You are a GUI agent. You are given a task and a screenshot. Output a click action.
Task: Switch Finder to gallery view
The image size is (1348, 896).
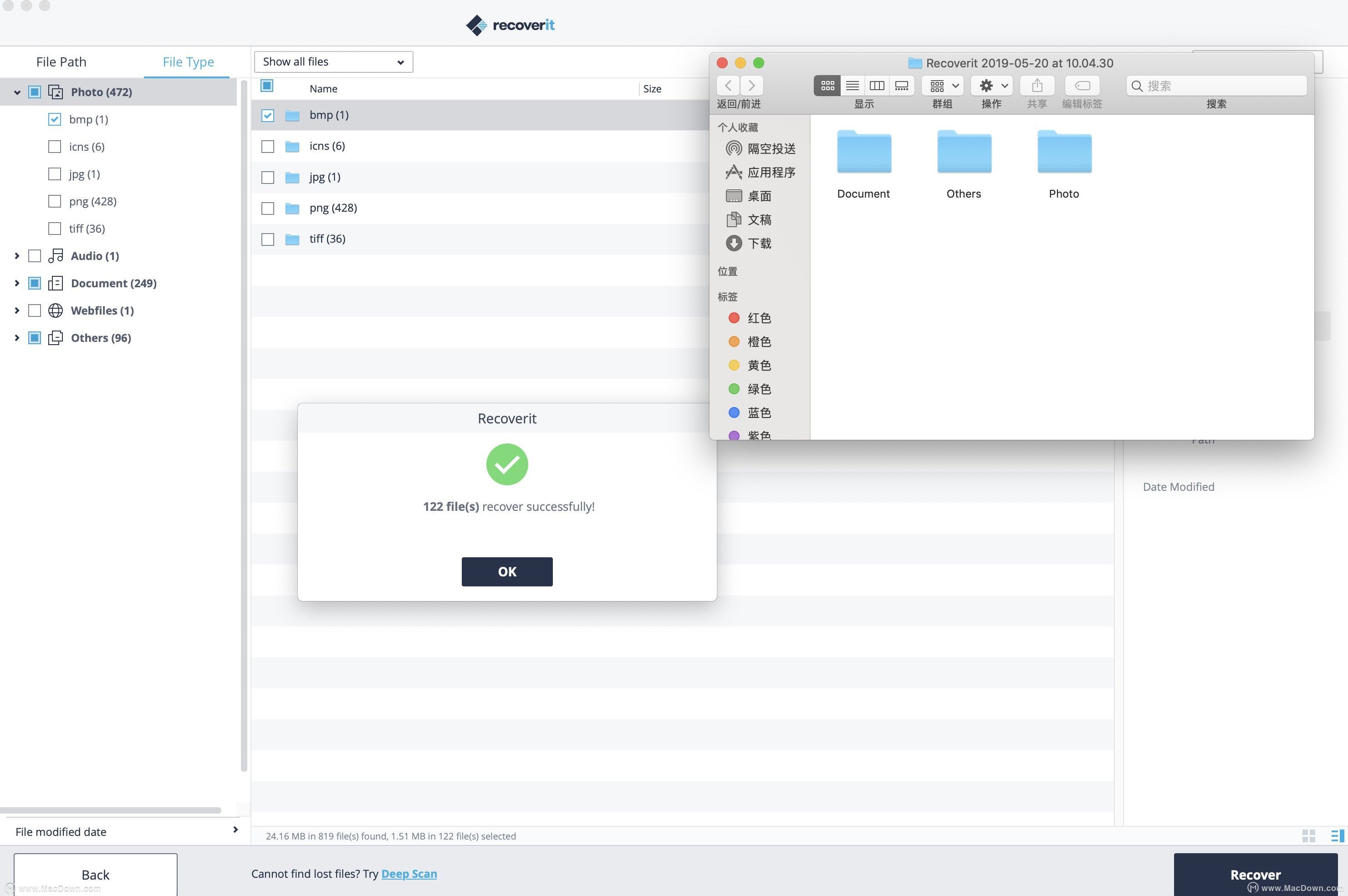coord(902,86)
